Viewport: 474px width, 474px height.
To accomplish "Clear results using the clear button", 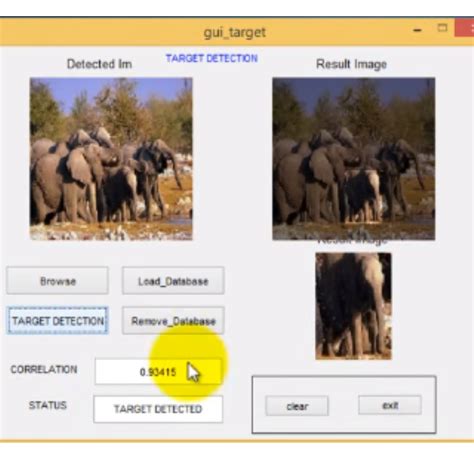I will (297, 406).
